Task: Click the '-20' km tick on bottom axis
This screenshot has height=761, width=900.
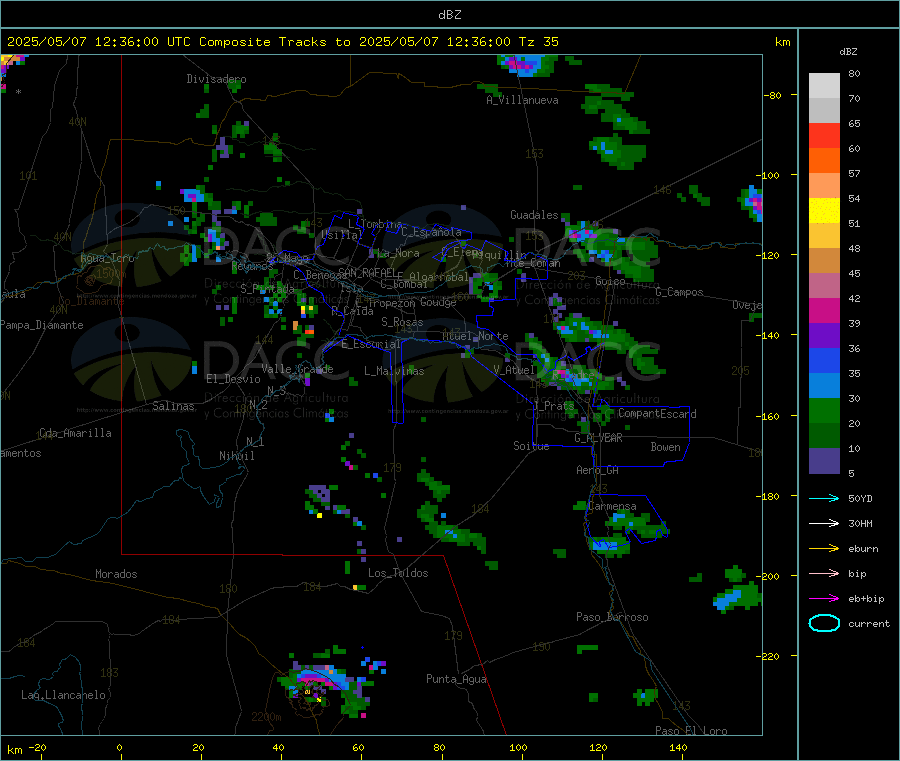Action: (37, 747)
